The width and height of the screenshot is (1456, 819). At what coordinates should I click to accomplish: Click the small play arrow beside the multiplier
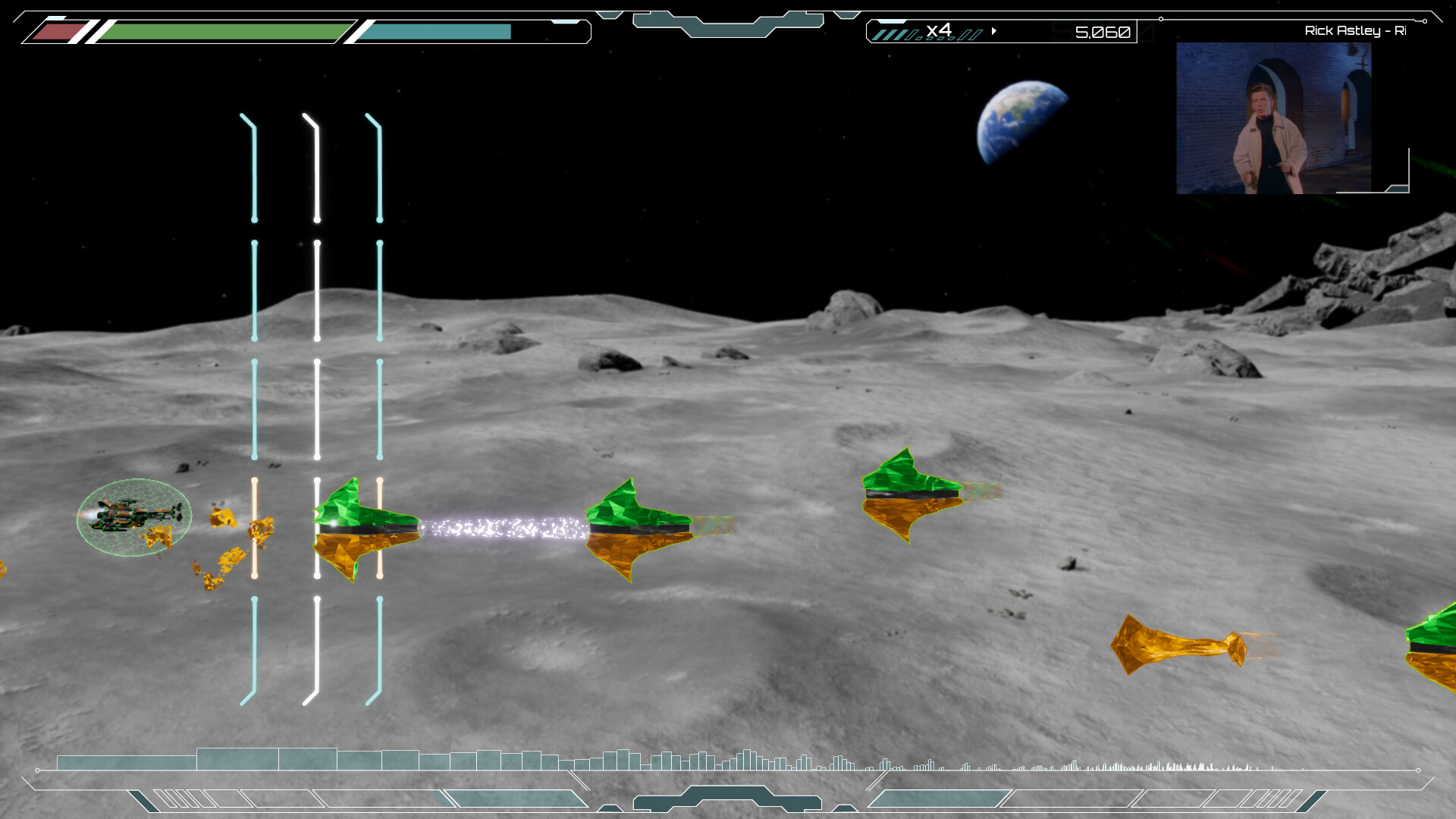[x=993, y=31]
